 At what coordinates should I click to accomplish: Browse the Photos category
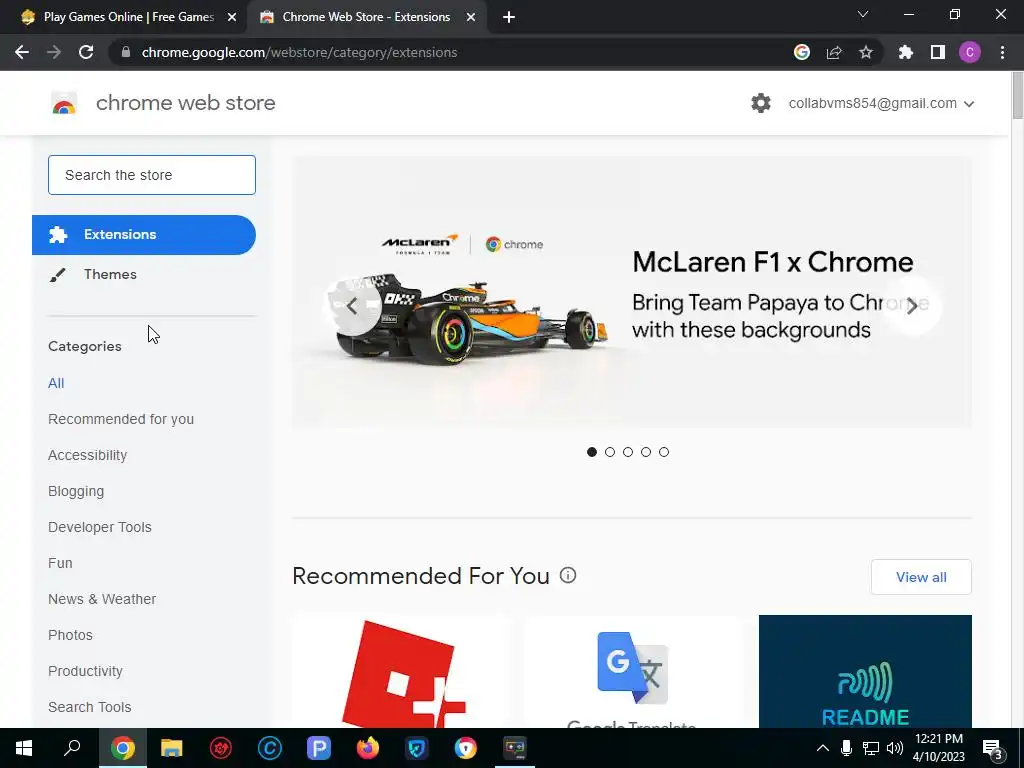coord(71,635)
